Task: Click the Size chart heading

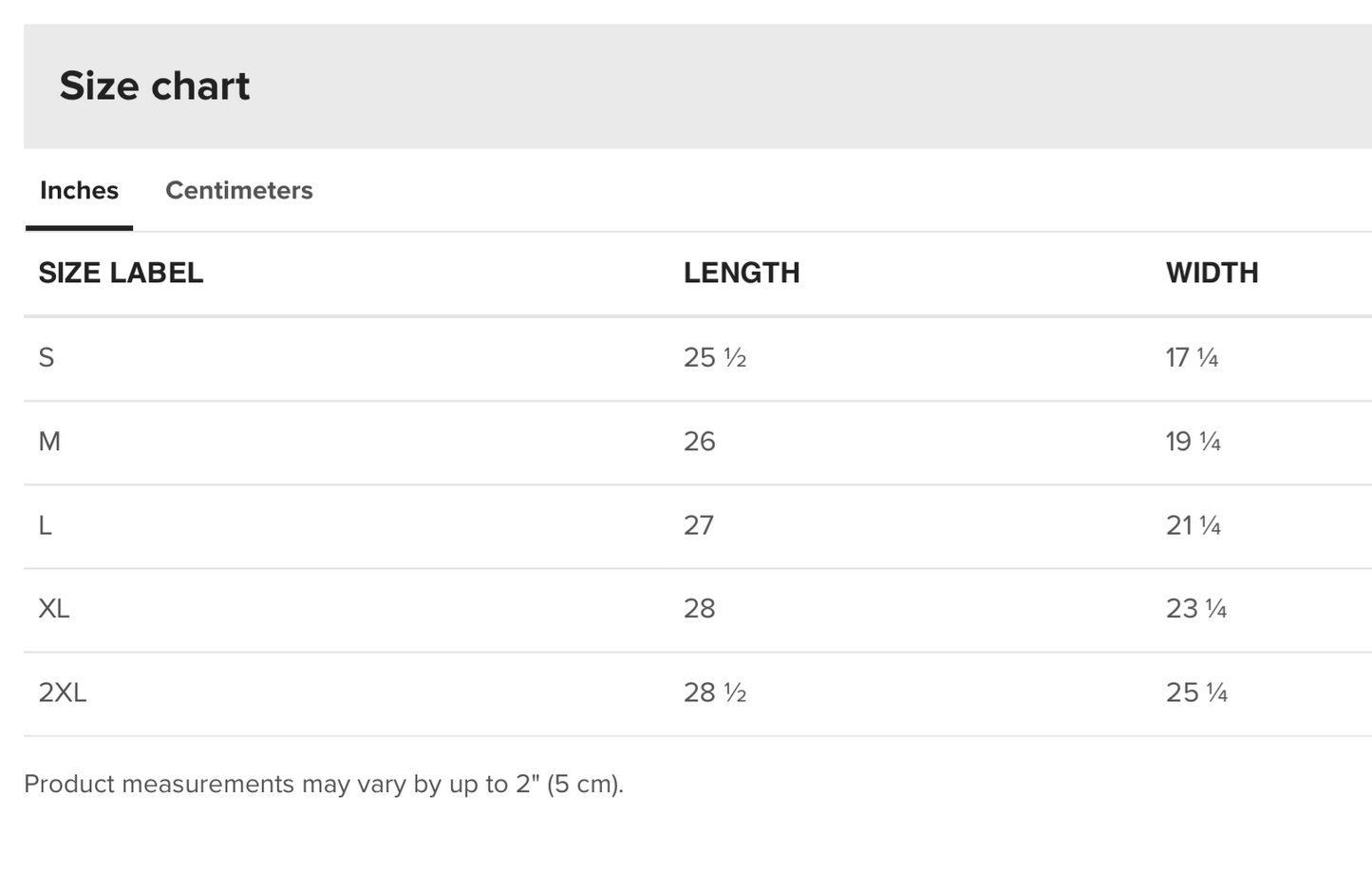Action: 155,86
